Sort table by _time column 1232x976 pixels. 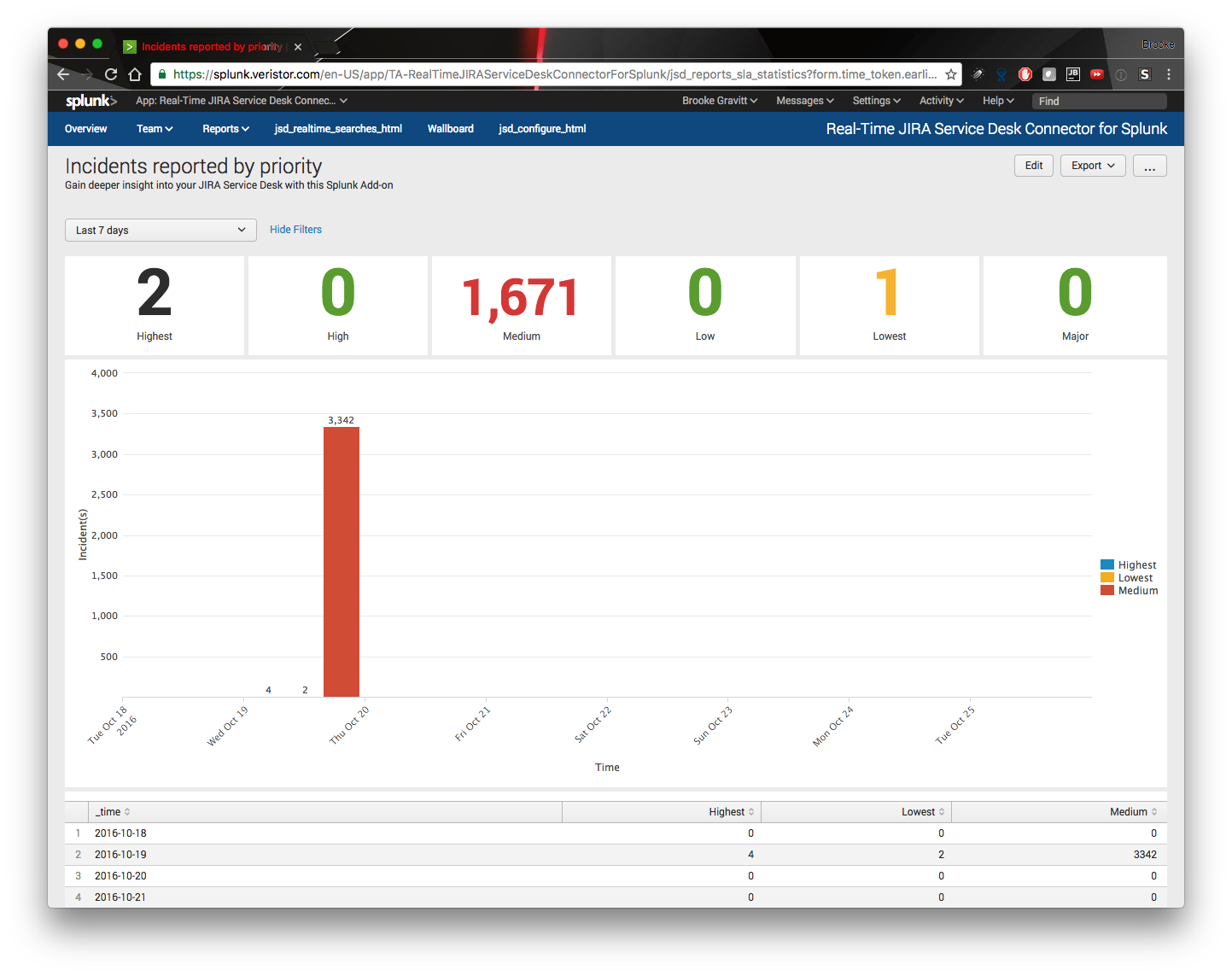[113, 812]
